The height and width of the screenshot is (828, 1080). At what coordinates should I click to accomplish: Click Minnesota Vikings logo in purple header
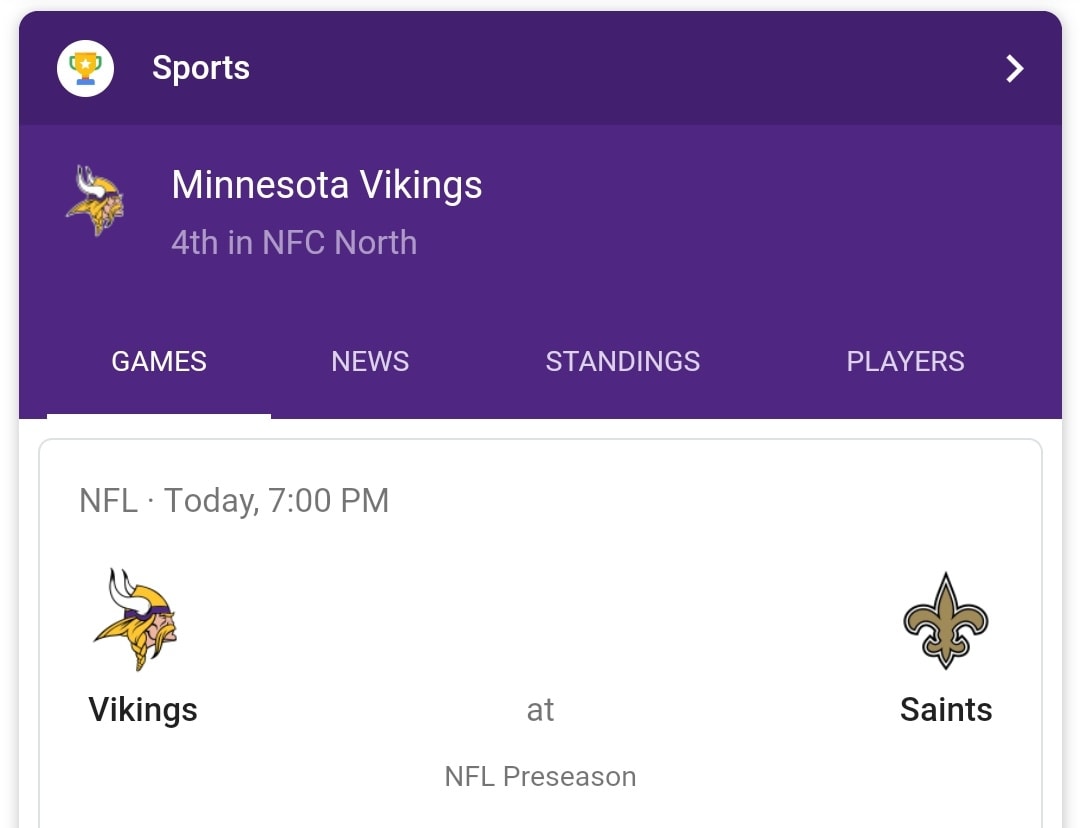click(x=96, y=200)
